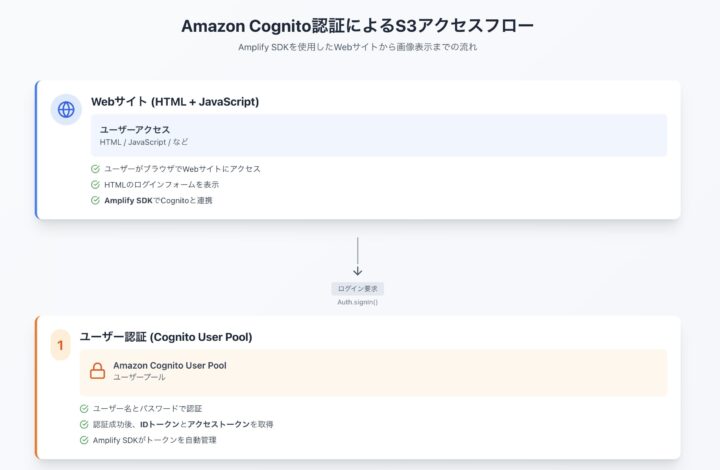
Task: Click the Auth.signIn() text under the arrow
Action: pos(357,301)
